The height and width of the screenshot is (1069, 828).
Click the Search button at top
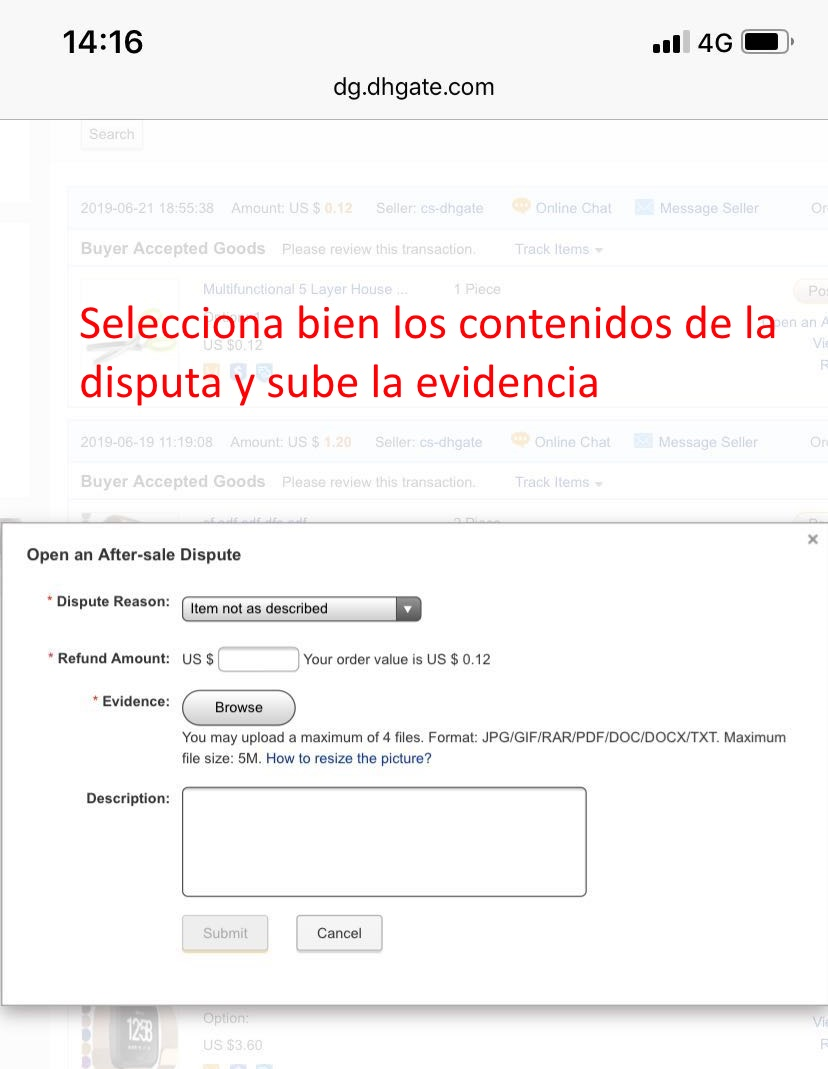[x=112, y=134]
